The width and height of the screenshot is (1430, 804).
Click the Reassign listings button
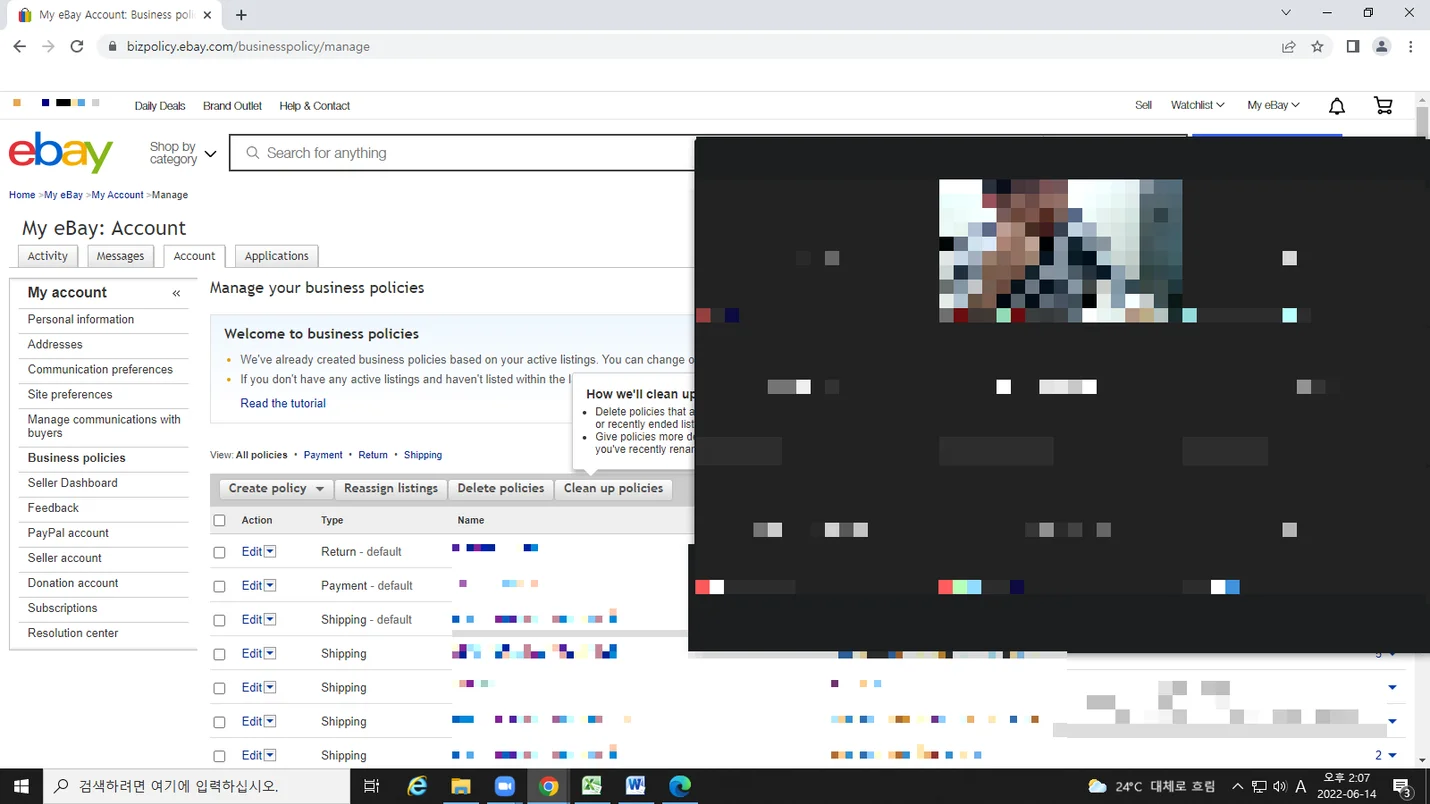click(391, 489)
